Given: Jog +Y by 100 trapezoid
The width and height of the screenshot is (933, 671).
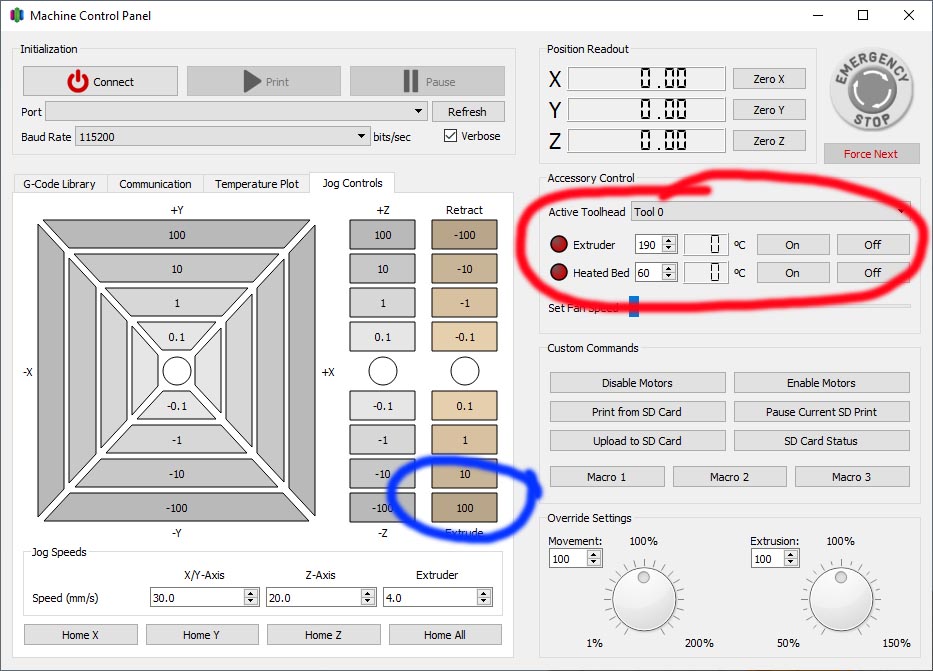Looking at the screenshot, I should click(176, 234).
